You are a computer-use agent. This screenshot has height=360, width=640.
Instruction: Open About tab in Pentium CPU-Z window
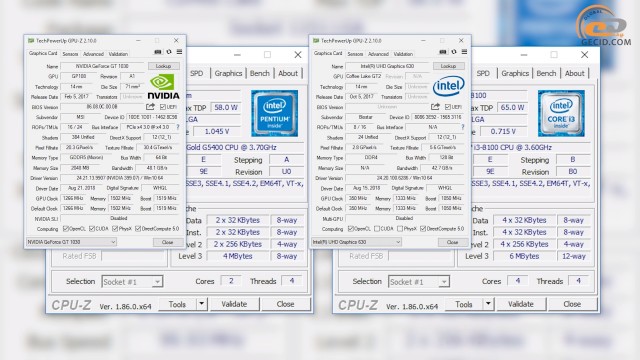click(x=288, y=73)
